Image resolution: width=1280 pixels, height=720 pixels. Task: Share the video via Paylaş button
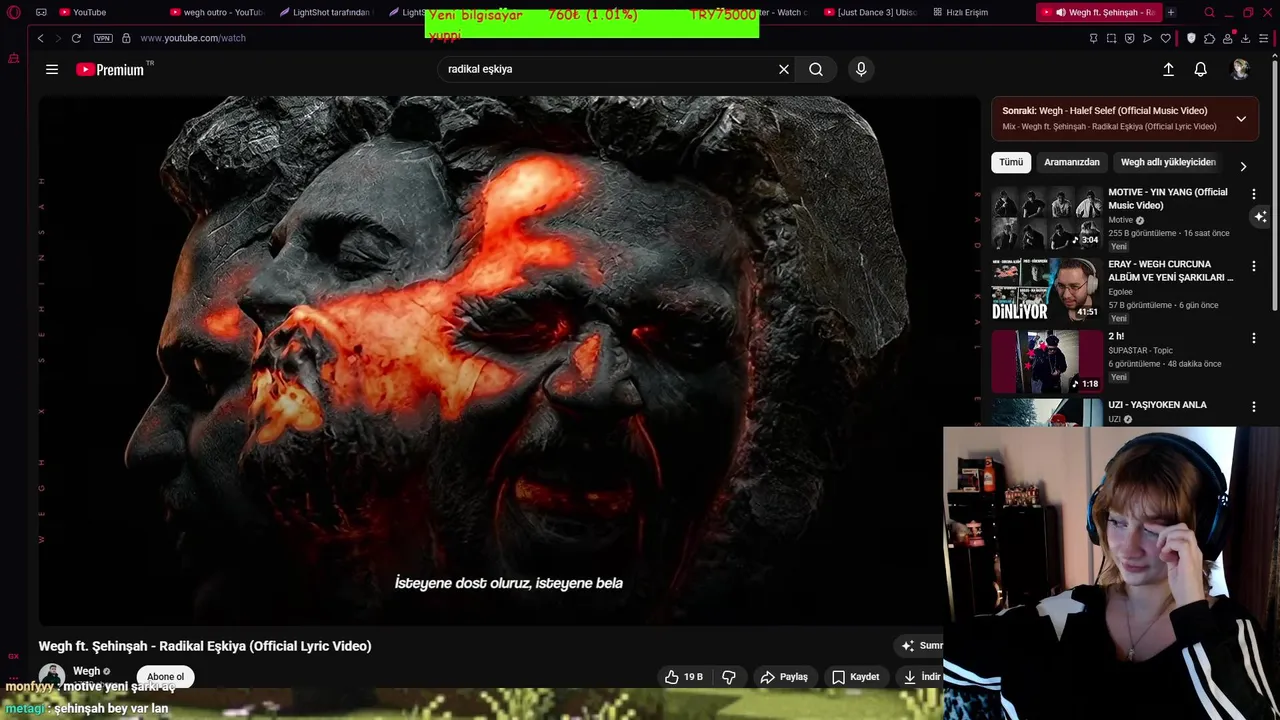click(x=784, y=677)
